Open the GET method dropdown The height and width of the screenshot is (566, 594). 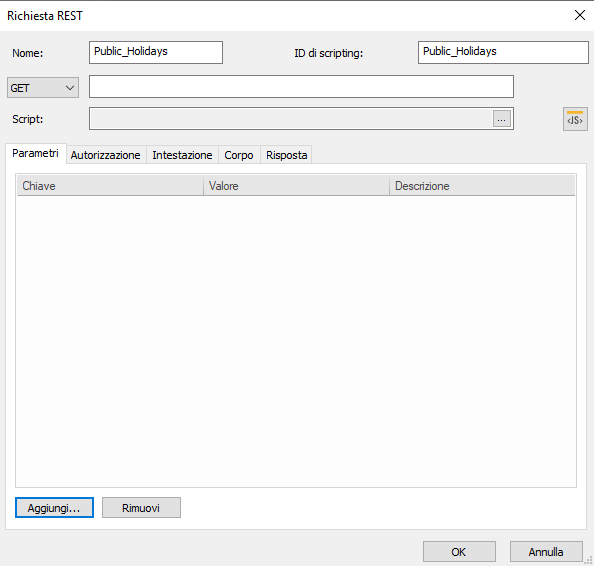(x=43, y=88)
